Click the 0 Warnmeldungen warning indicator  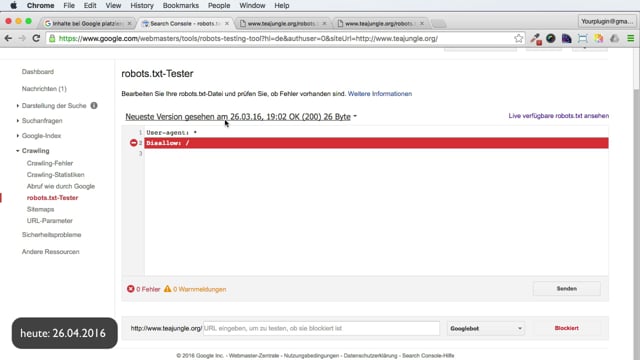click(x=195, y=289)
